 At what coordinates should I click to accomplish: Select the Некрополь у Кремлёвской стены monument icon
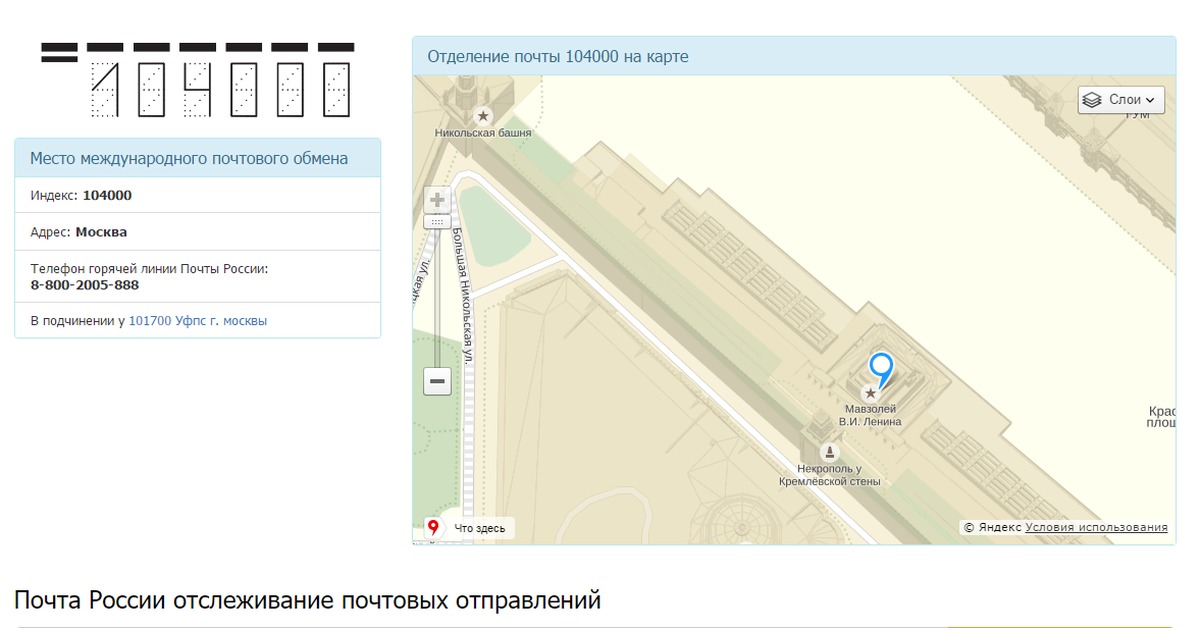pos(830,453)
